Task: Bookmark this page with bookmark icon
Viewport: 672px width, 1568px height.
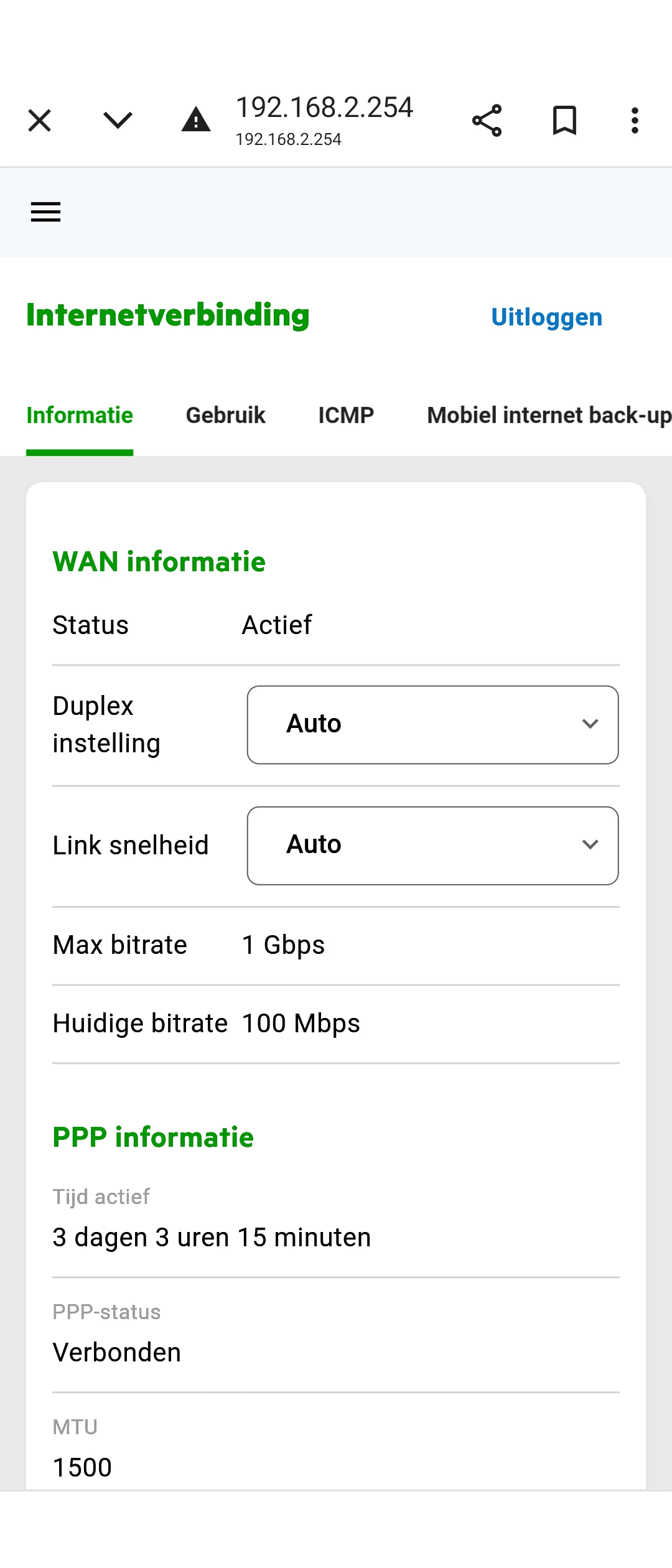Action: click(x=564, y=121)
